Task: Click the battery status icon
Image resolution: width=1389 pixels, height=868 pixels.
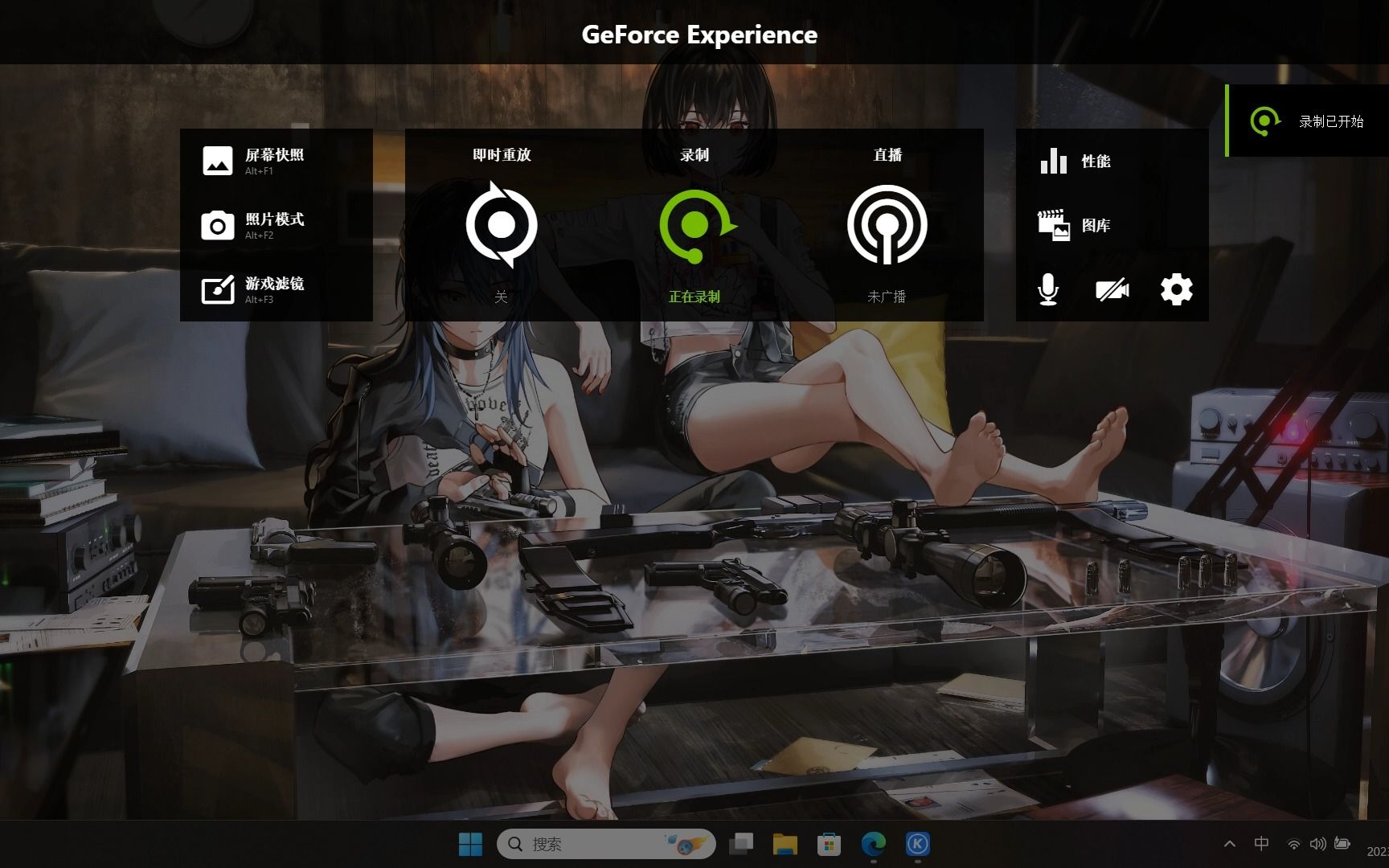Action: click(1342, 844)
